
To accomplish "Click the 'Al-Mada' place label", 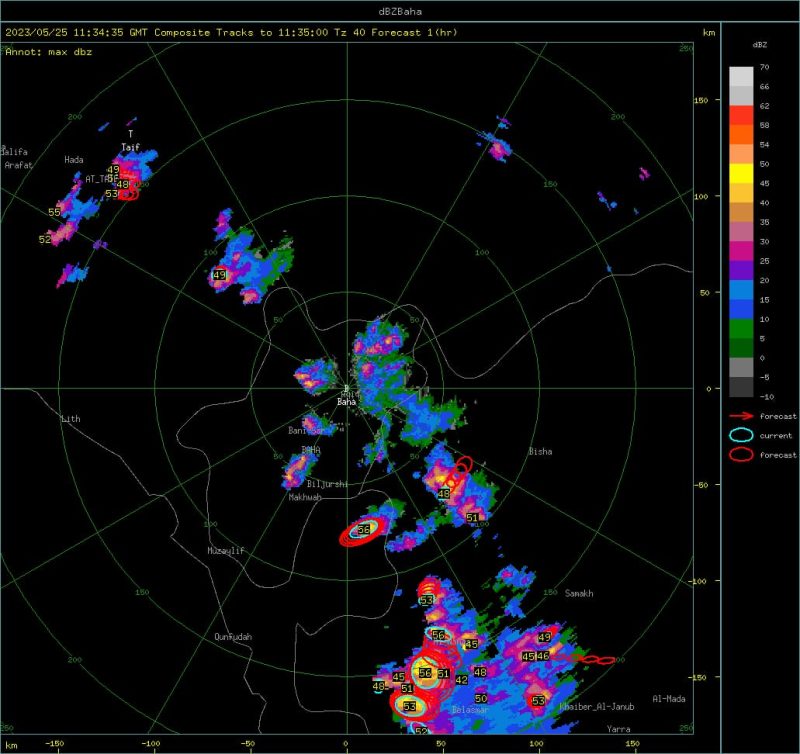I will point(669,699).
